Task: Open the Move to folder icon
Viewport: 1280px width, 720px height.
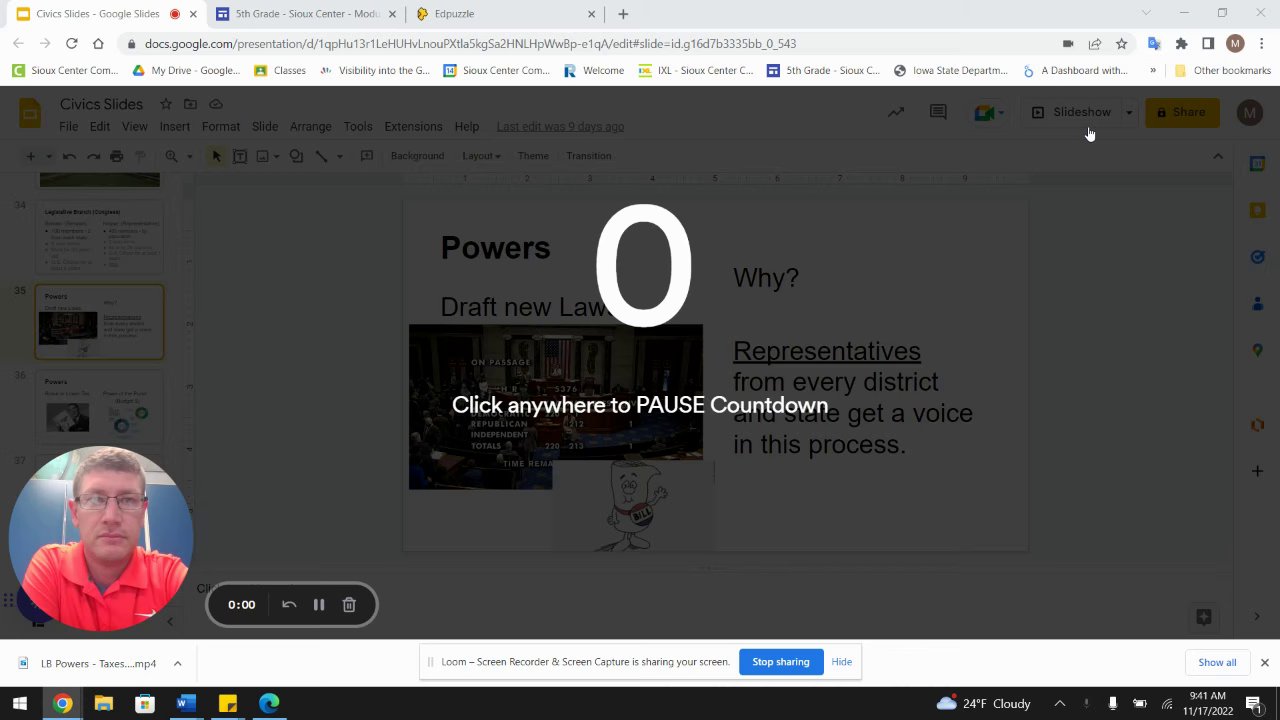Action: [x=190, y=104]
